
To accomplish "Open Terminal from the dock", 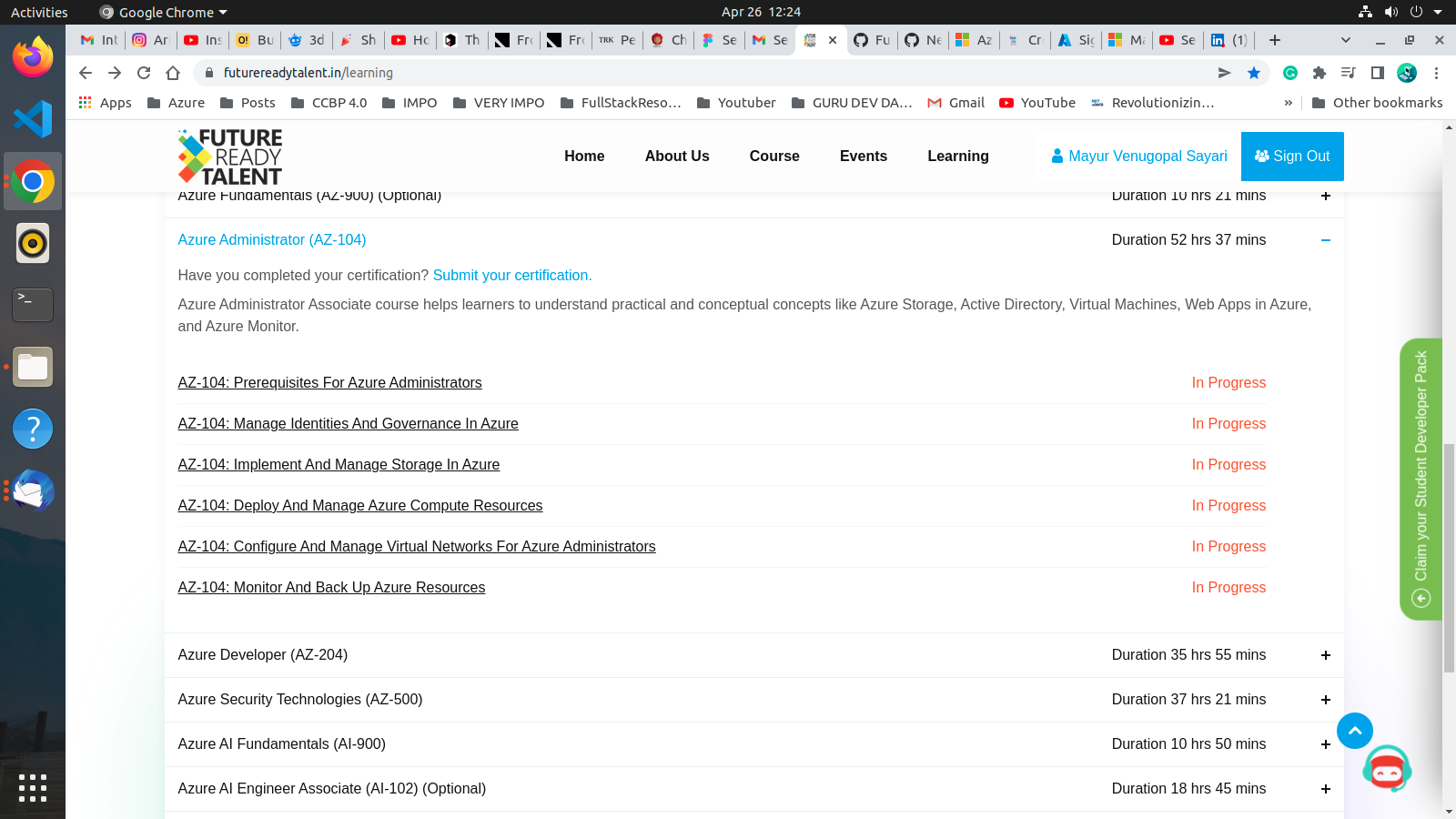I will [33, 305].
